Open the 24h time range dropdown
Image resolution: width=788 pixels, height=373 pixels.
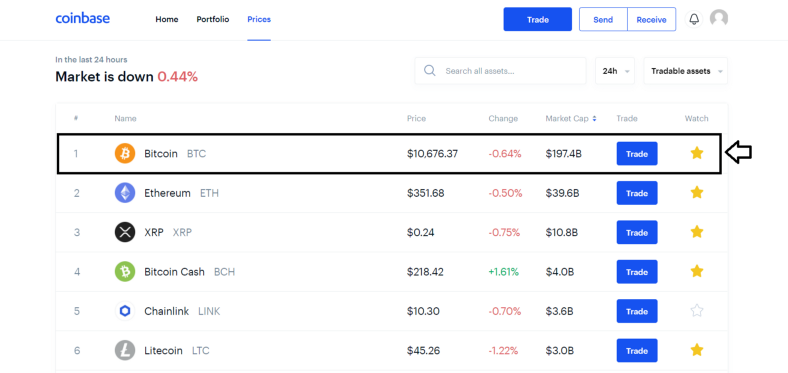(615, 71)
